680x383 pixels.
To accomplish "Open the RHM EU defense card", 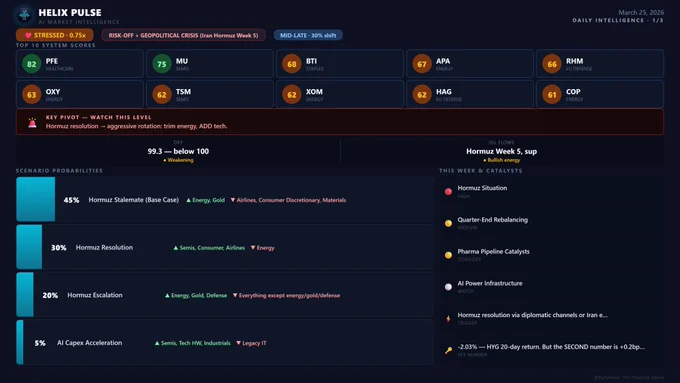I will [600, 64].
